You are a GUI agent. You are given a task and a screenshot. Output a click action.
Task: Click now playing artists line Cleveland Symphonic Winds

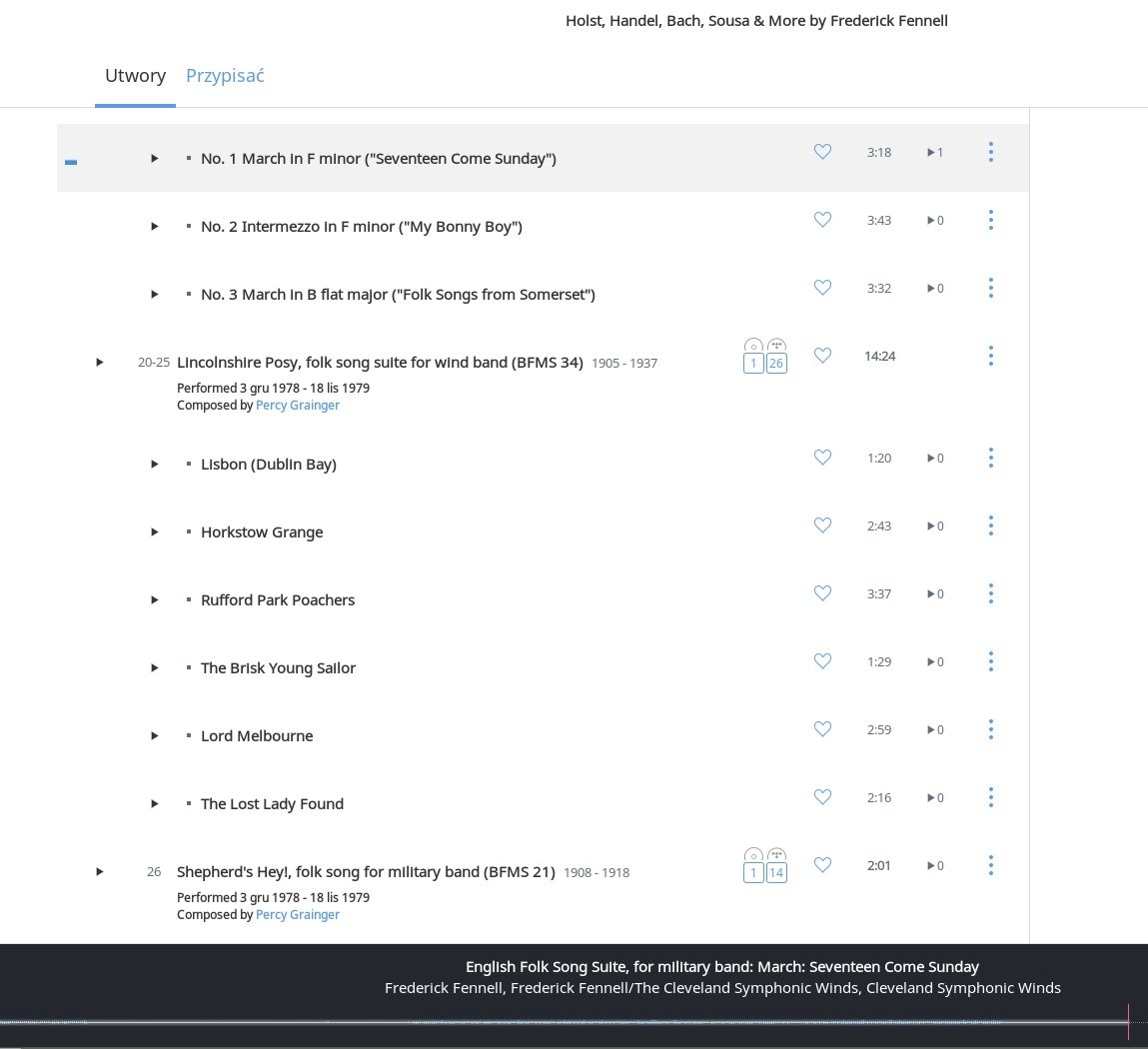coord(722,987)
